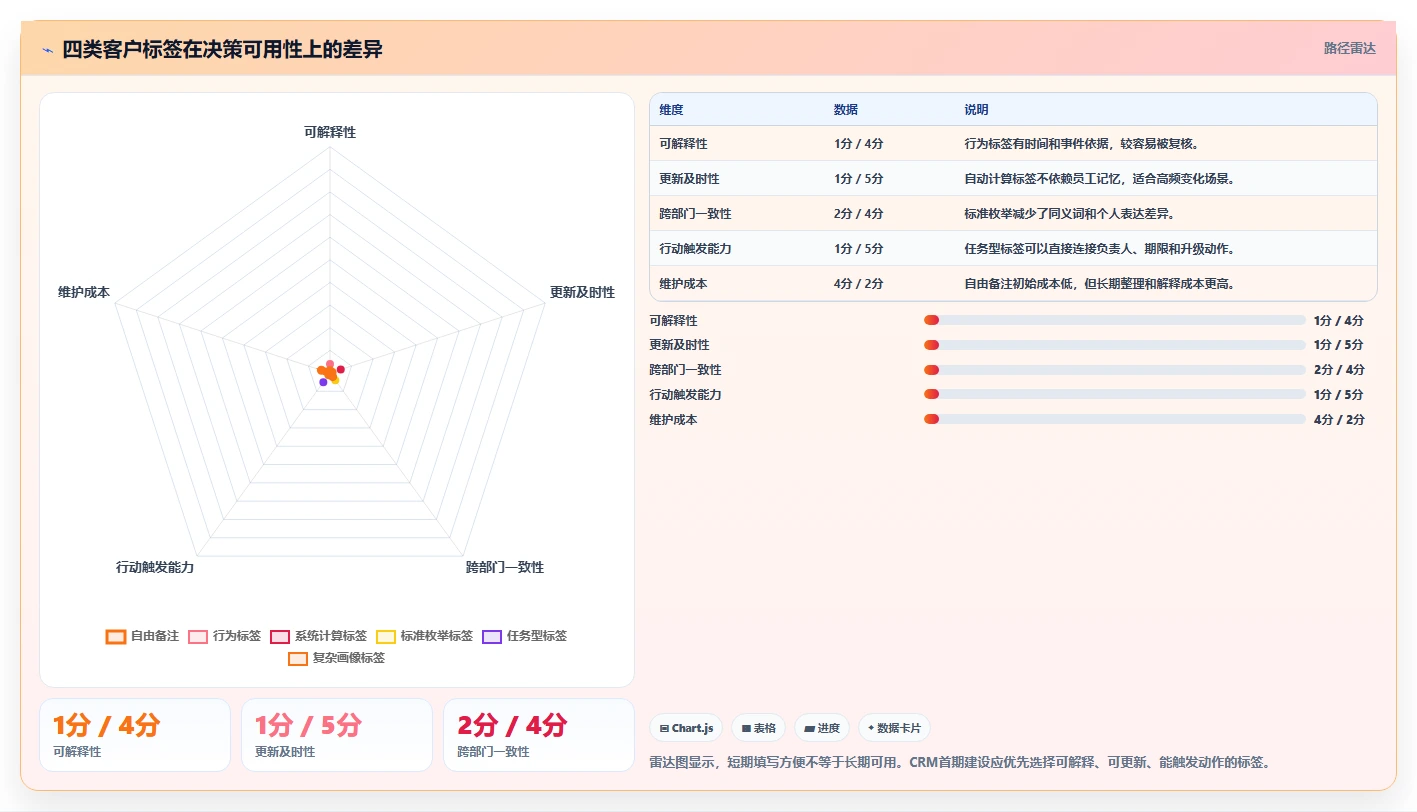
Task: Toggle the 行为标签 legend series
Action: [x=225, y=636]
